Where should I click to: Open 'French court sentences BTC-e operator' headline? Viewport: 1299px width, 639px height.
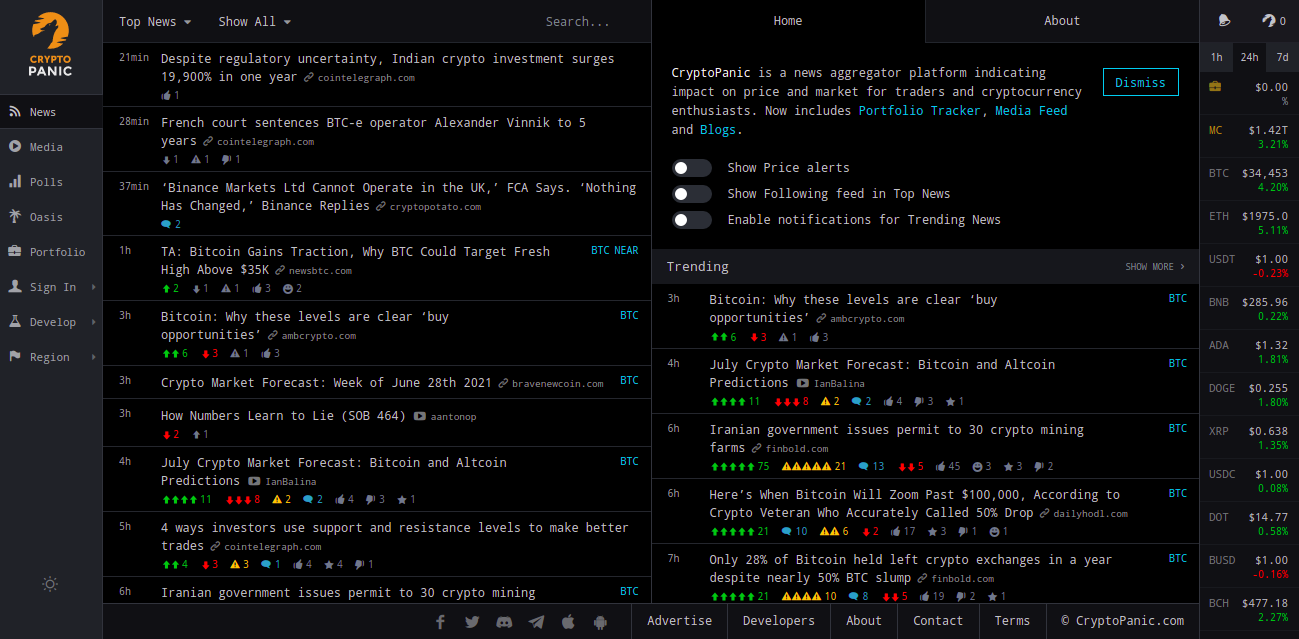pyautogui.click(x=373, y=132)
